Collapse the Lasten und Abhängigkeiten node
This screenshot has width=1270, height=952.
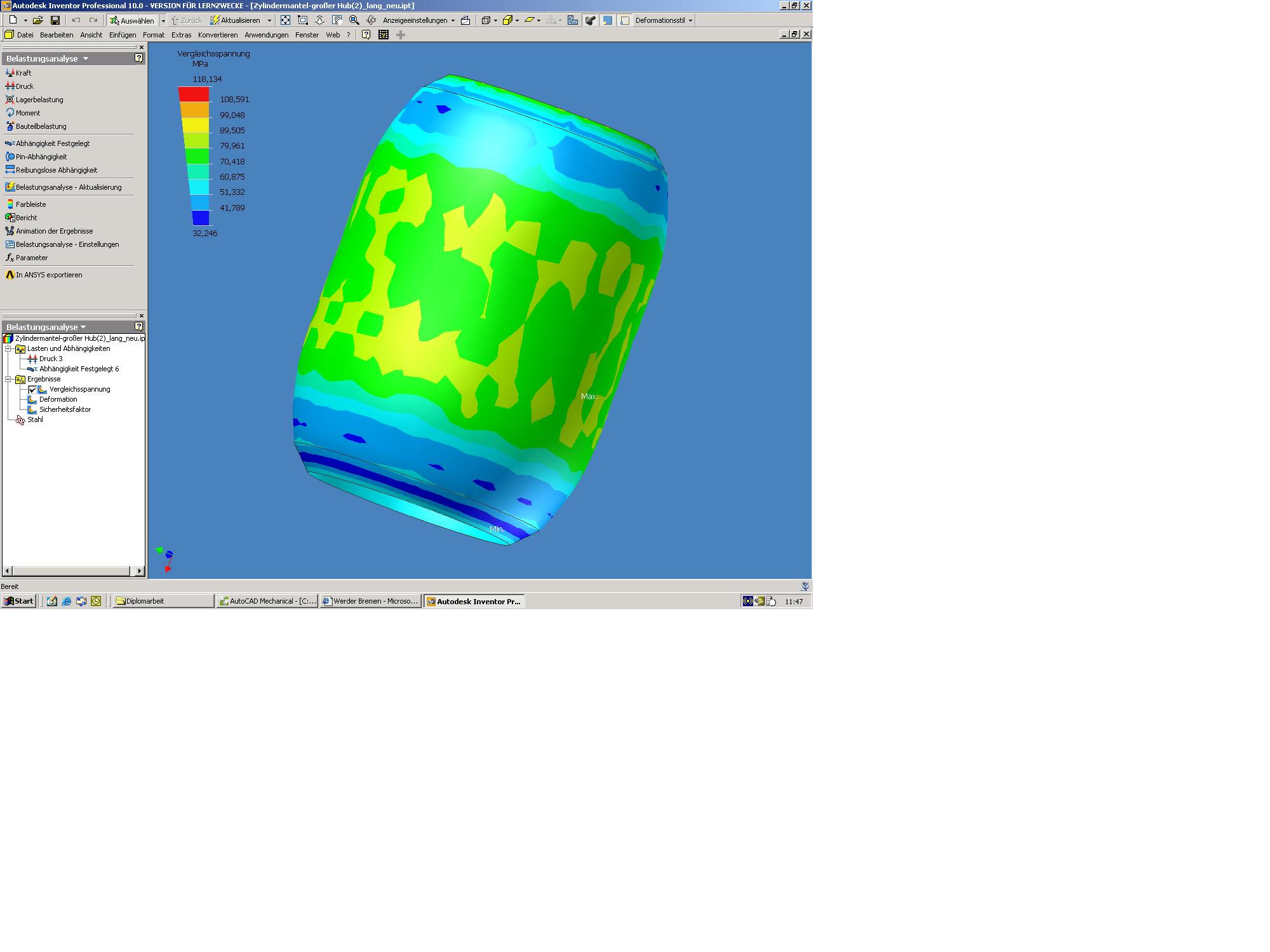point(8,349)
